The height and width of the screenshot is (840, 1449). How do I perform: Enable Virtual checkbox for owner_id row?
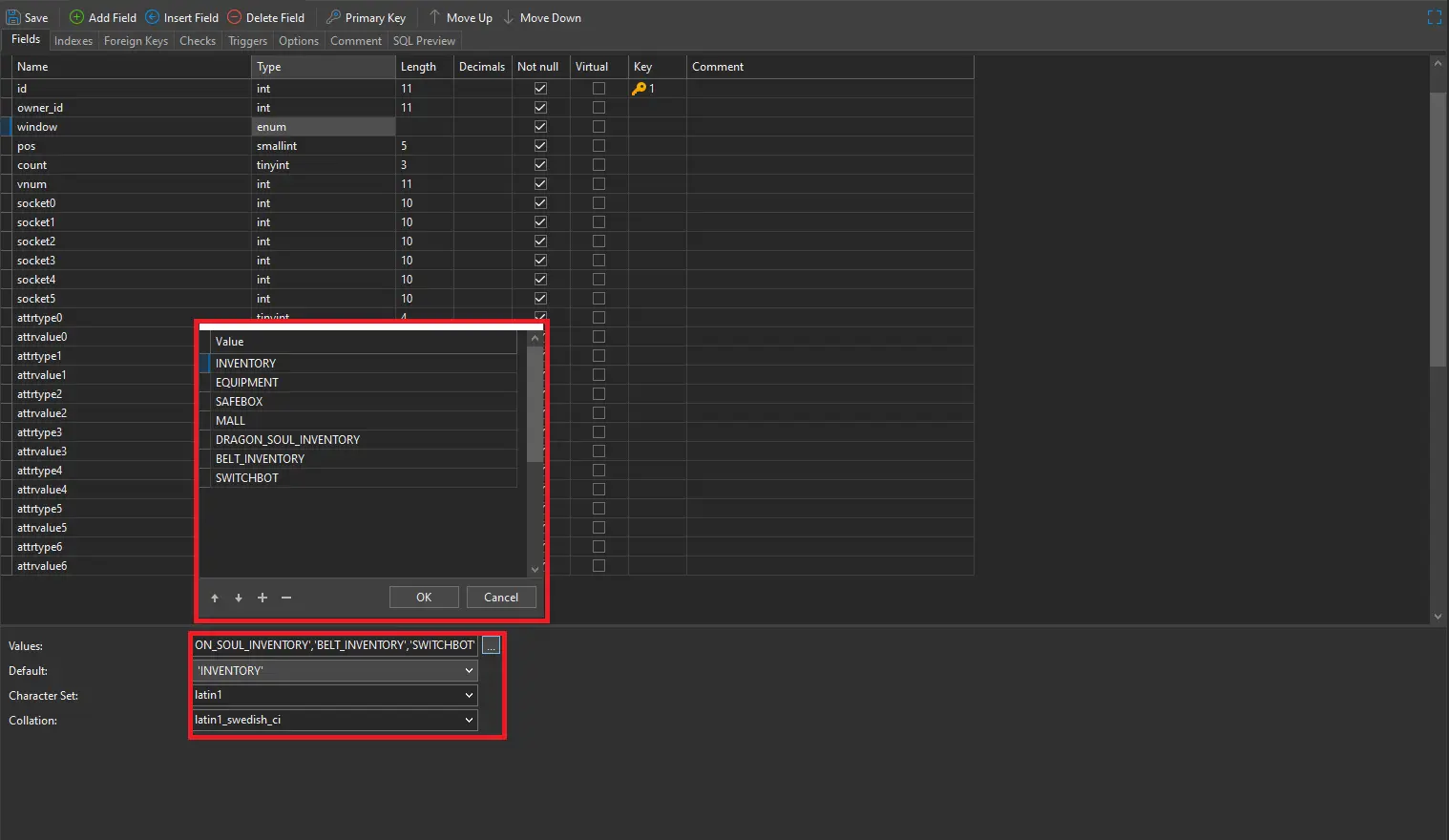[x=598, y=108]
